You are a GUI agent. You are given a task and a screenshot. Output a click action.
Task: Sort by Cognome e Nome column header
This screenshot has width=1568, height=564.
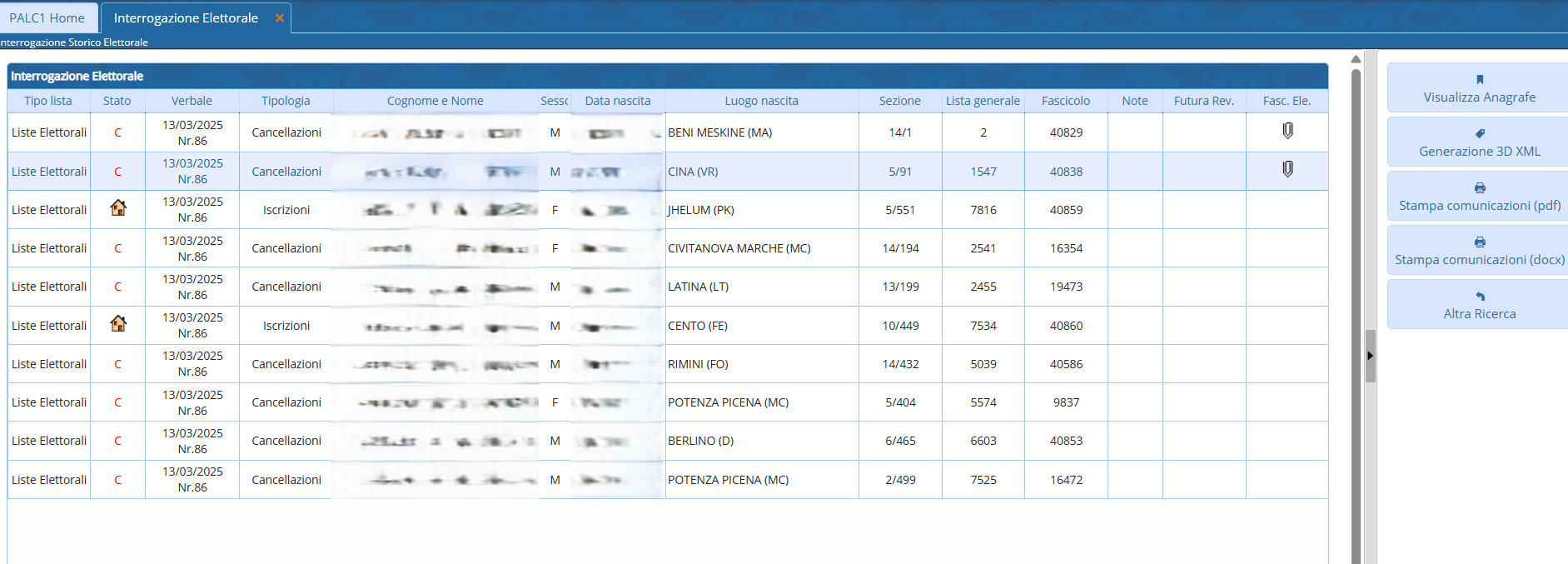(x=435, y=101)
